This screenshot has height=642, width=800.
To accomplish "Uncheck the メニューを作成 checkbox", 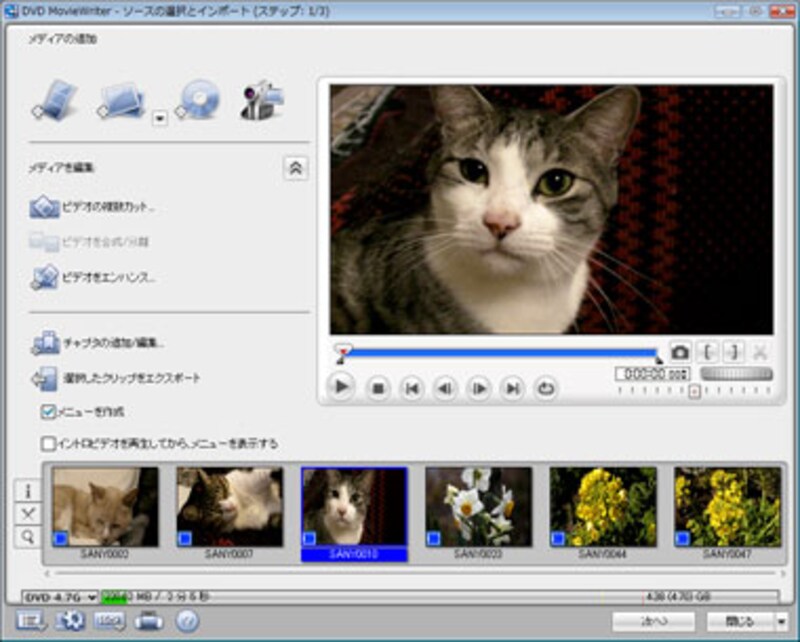I will click(x=48, y=411).
